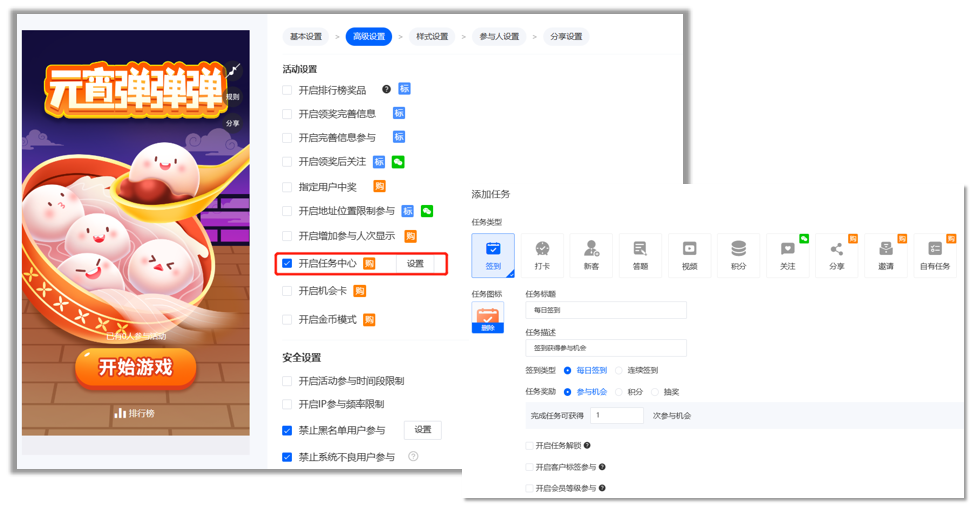Select the 邀请 task type icon

click(x=886, y=255)
